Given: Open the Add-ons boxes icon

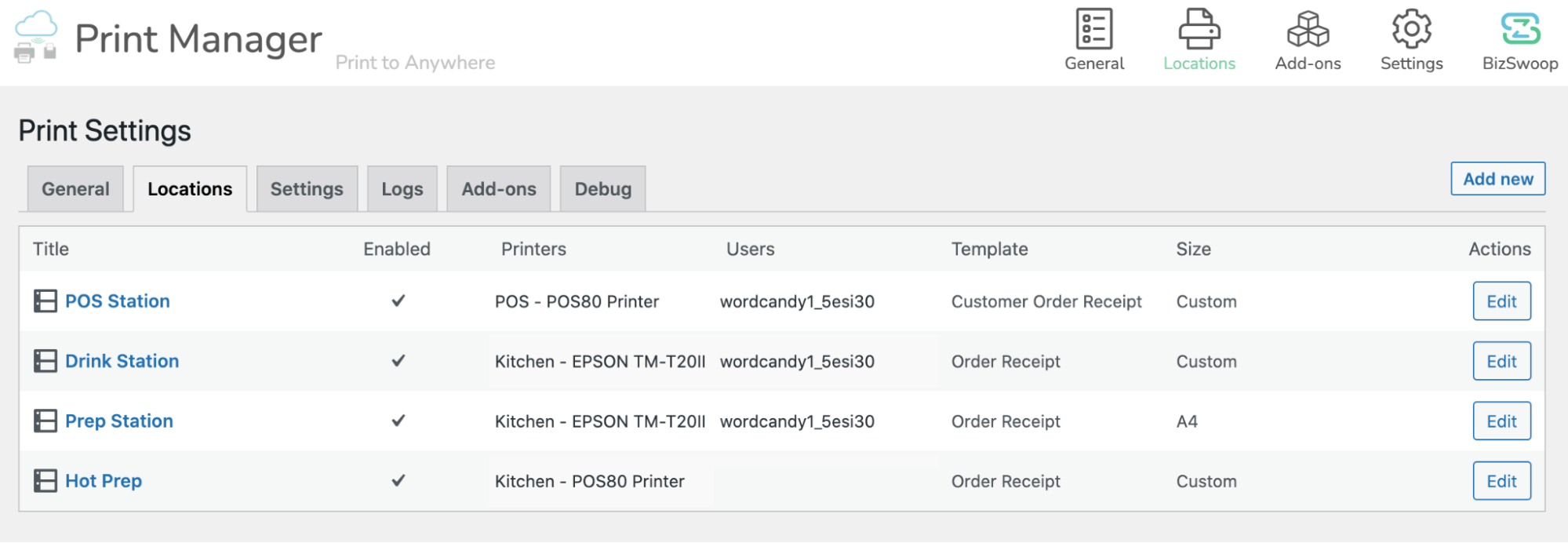Looking at the screenshot, I should coord(1308,29).
